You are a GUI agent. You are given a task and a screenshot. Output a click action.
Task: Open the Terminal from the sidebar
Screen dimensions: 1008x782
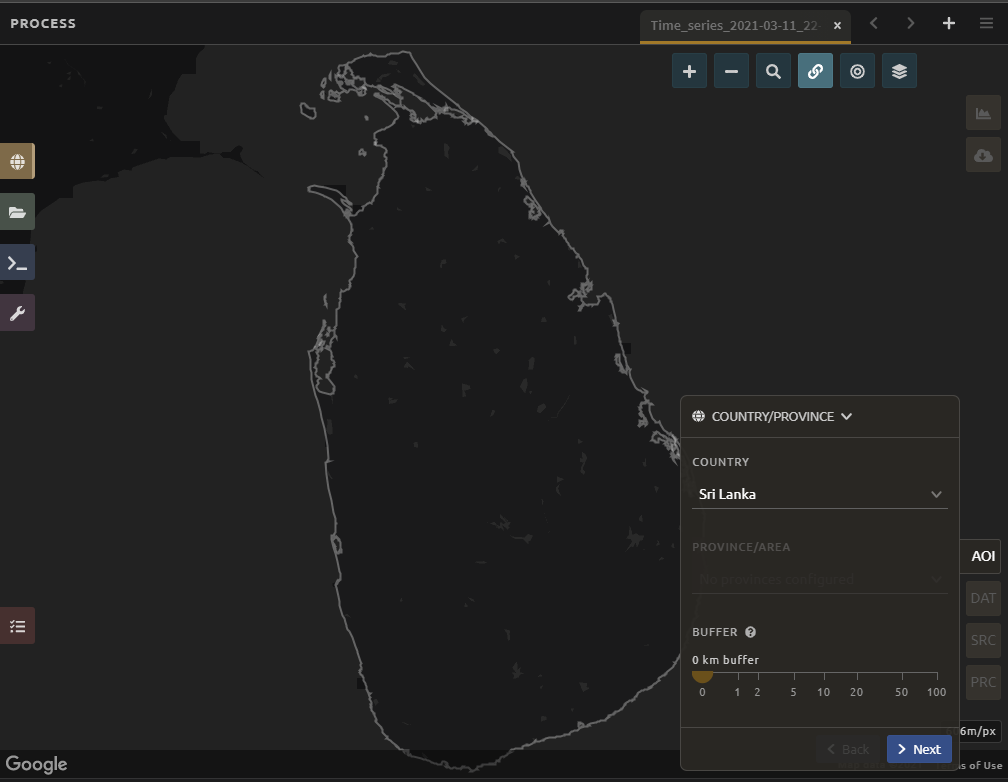pyautogui.click(x=17, y=263)
